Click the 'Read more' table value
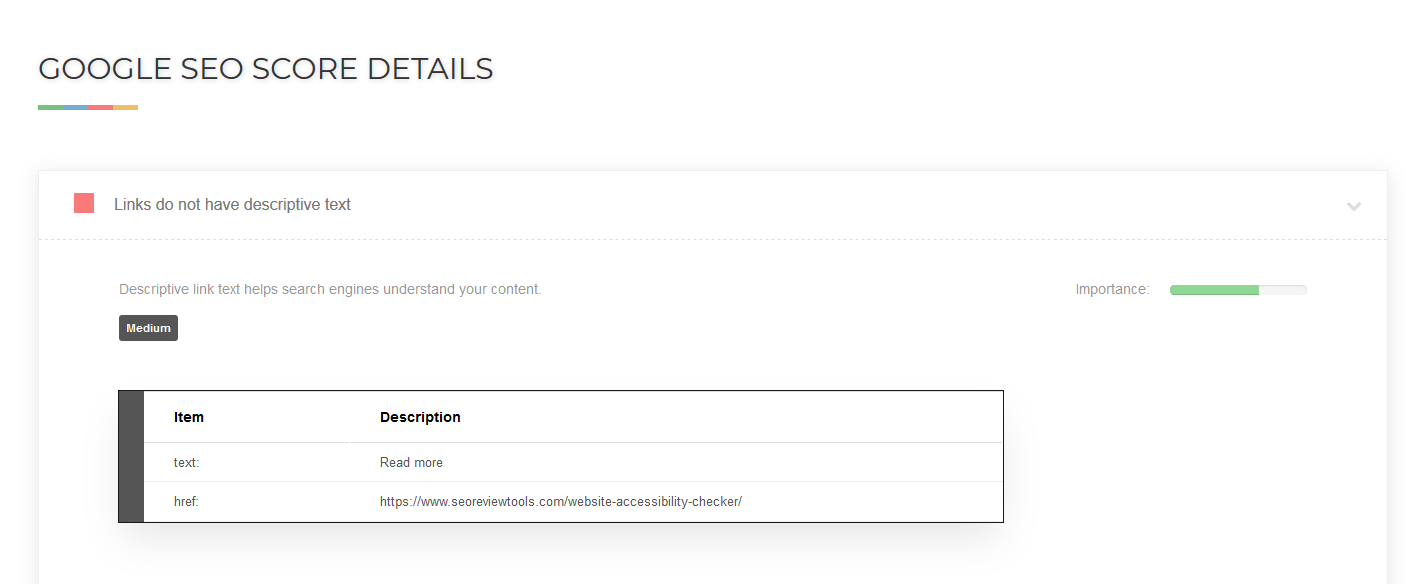The image size is (1428, 584). pos(411,462)
